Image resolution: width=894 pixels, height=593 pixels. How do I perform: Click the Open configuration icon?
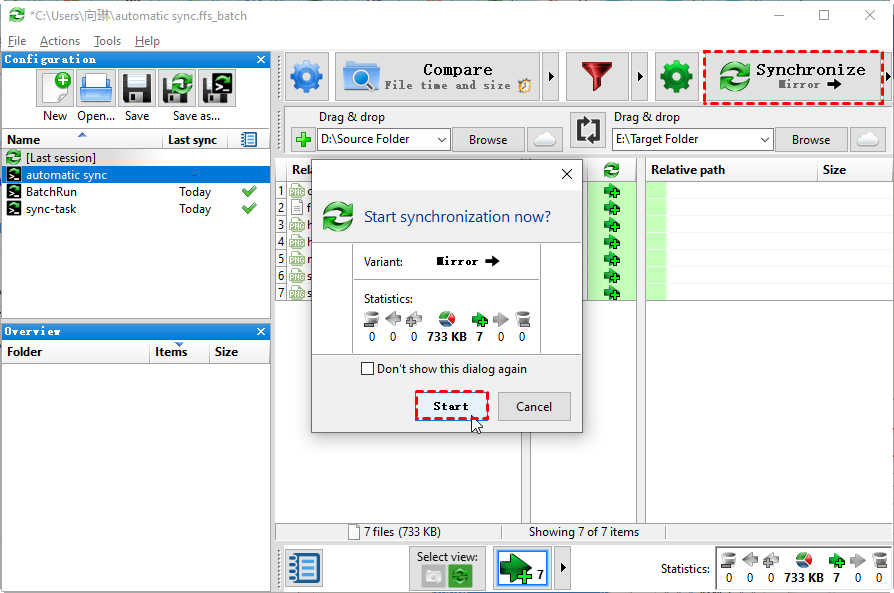coord(96,89)
